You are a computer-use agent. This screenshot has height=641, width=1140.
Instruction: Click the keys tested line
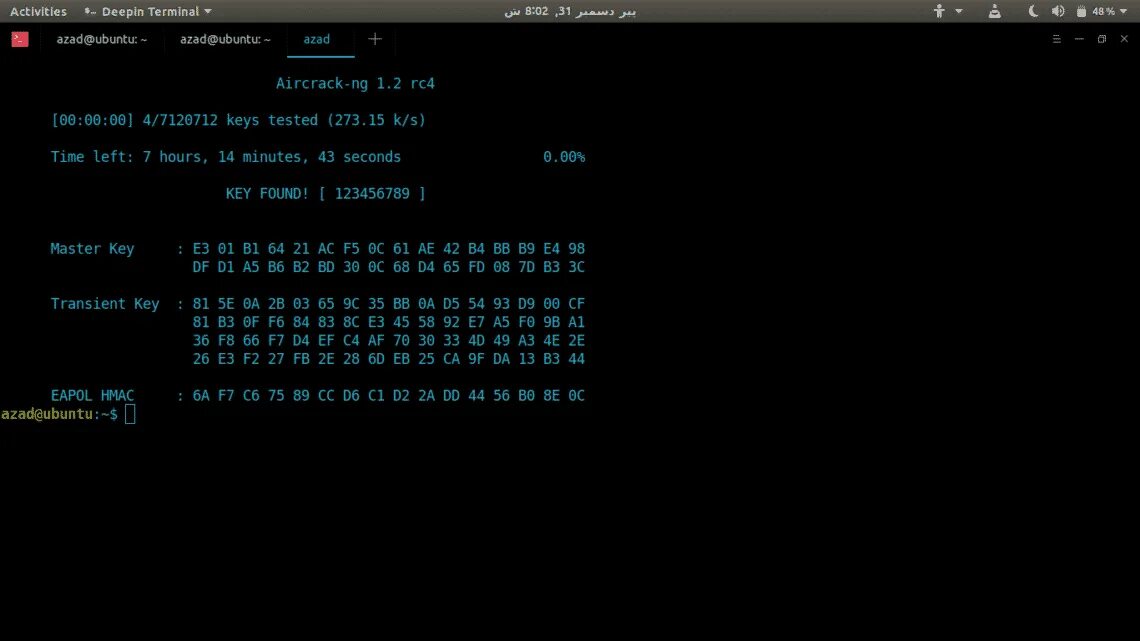click(238, 120)
